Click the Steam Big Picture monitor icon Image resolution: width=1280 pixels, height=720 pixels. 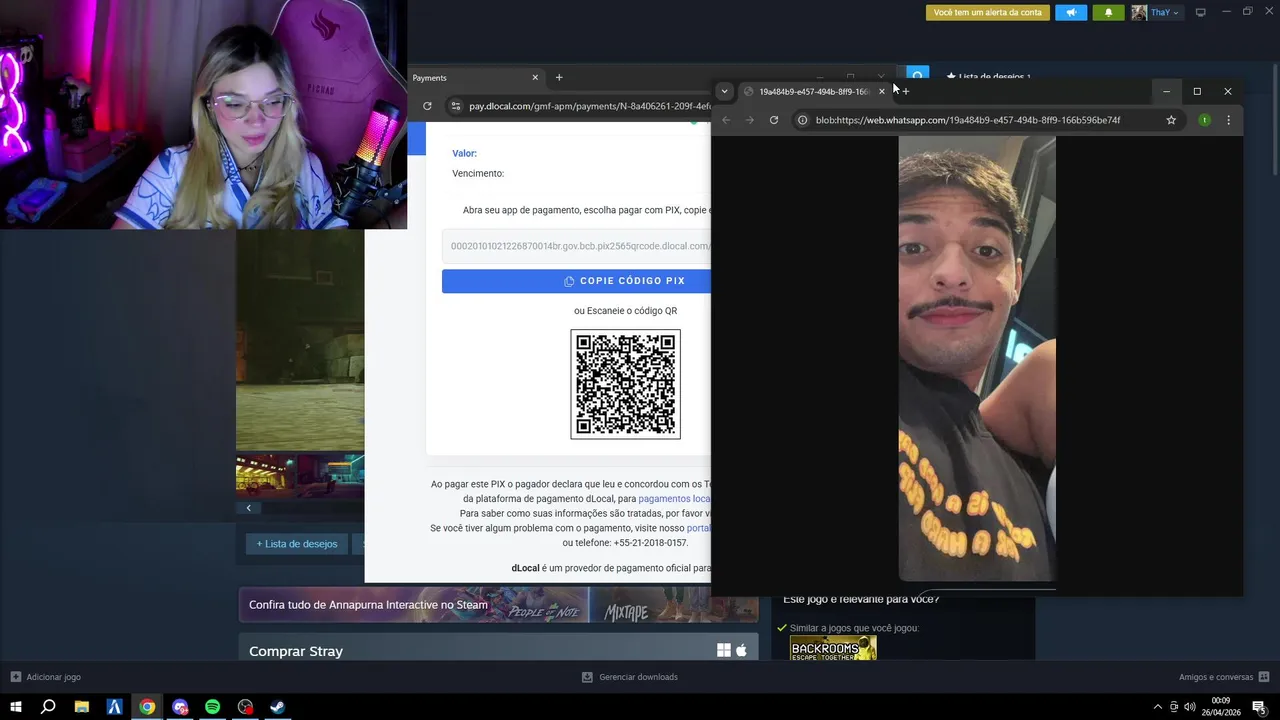[x=1200, y=12]
